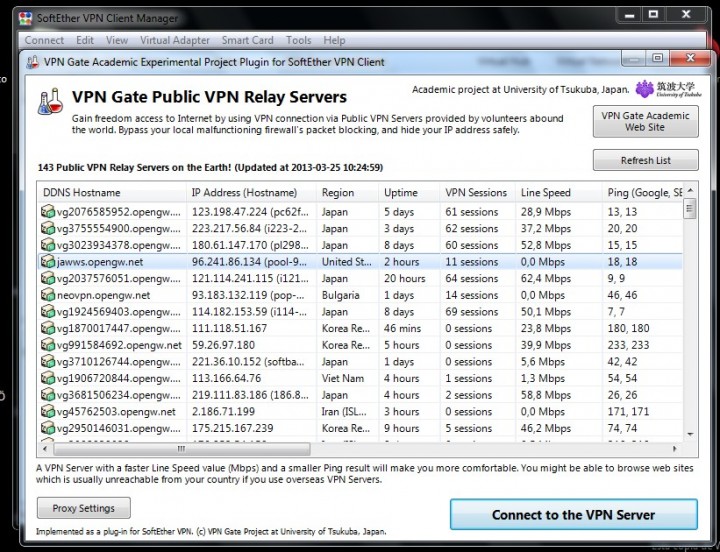This screenshot has height=552, width=720.
Task: Open the Tools menu
Action: pyautogui.click(x=298, y=40)
